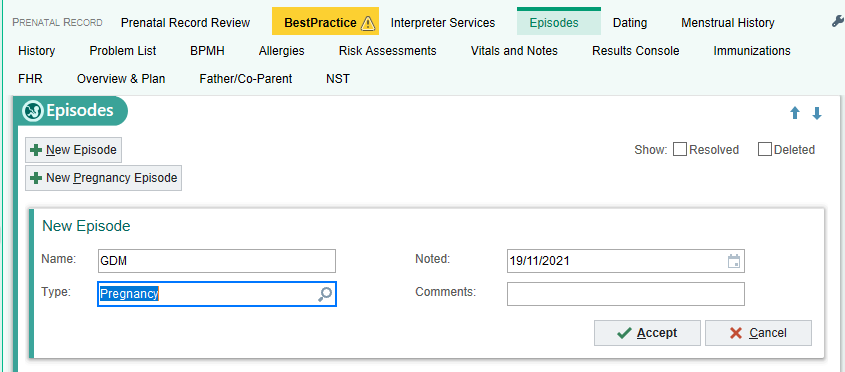This screenshot has height=372, width=845.
Task: Accept the new episode
Action: (x=647, y=333)
